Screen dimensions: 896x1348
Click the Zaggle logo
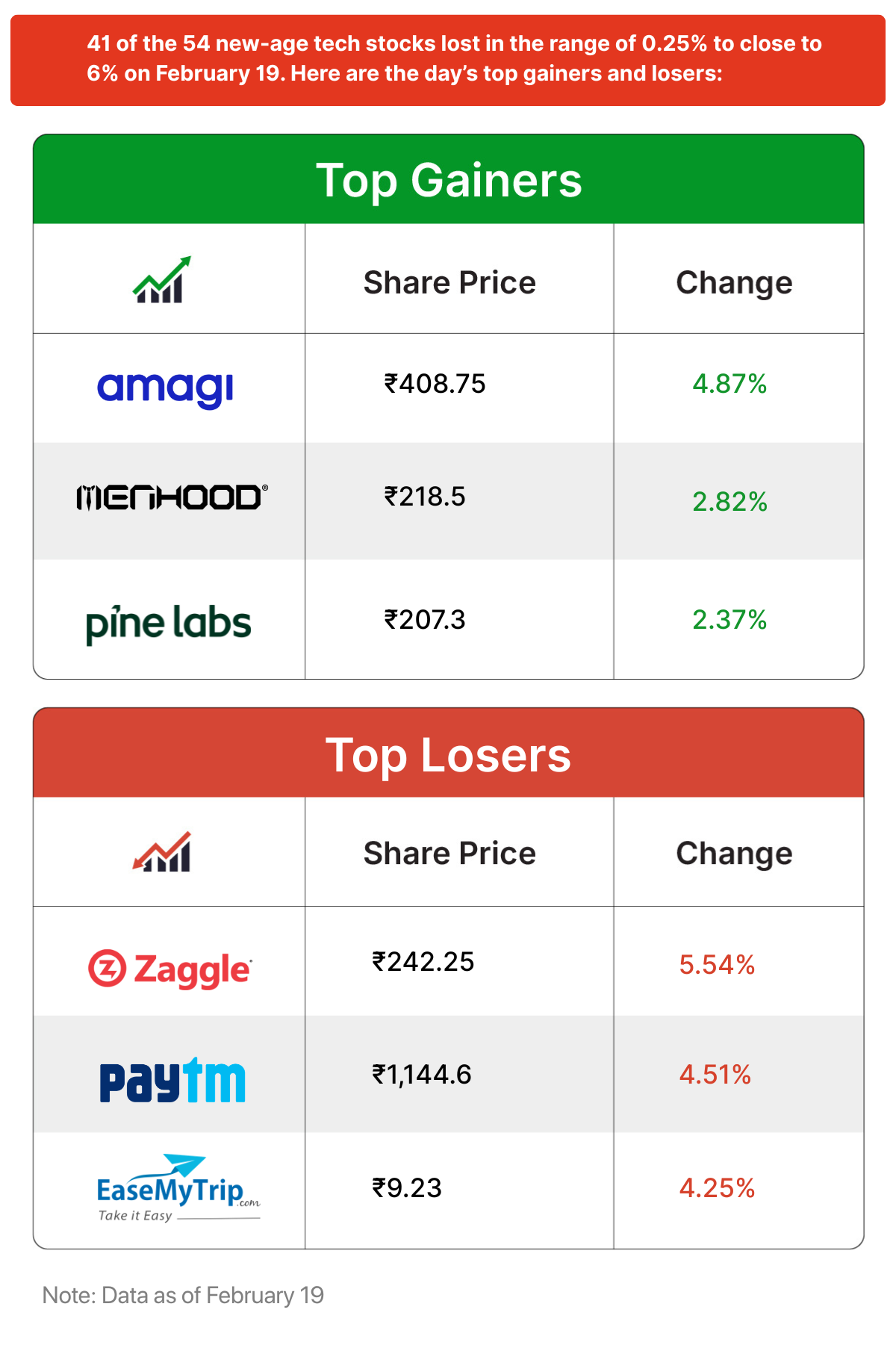click(x=170, y=969)
